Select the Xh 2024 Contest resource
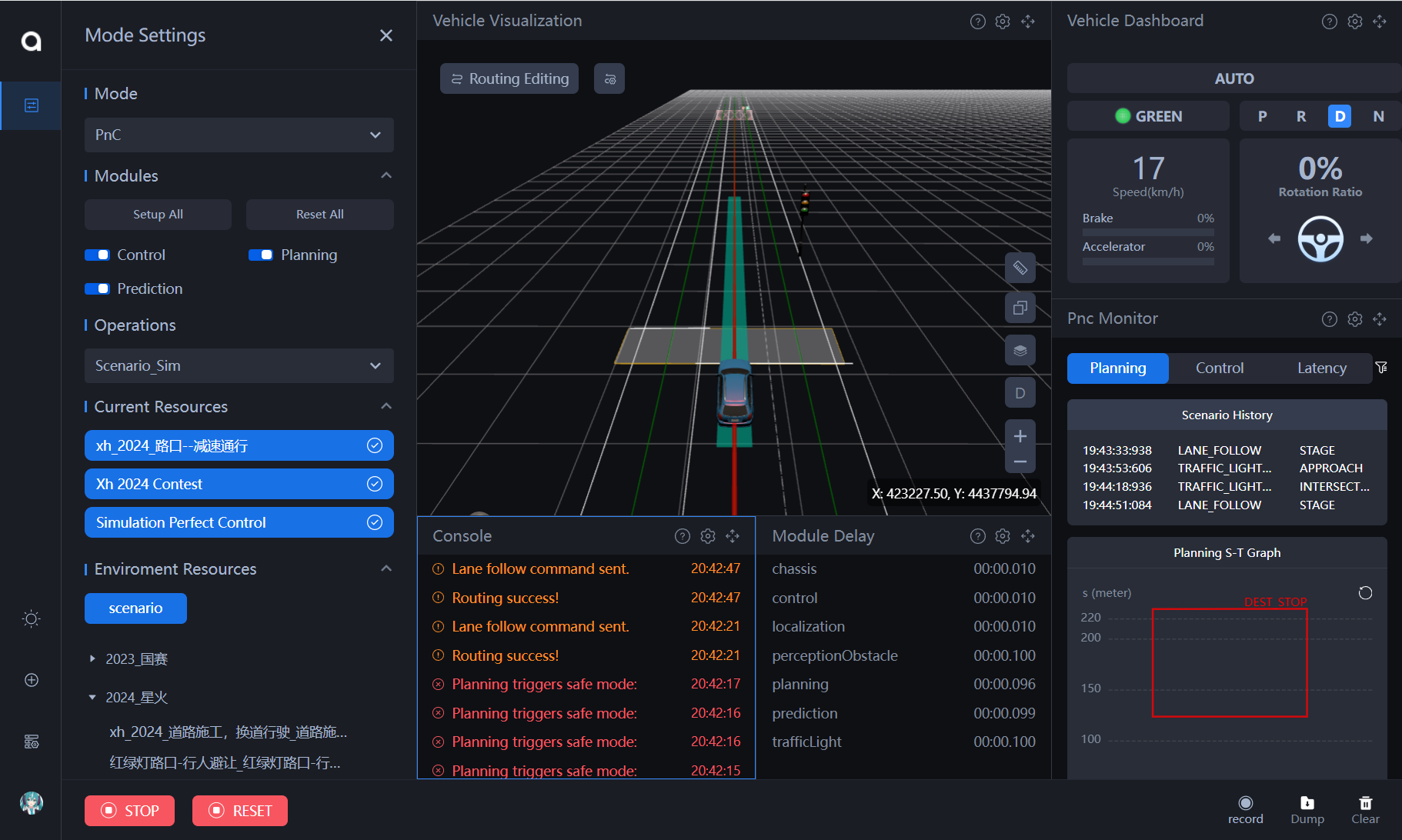This screenshot has height=840, width=1402. click(x=239, y=485)
